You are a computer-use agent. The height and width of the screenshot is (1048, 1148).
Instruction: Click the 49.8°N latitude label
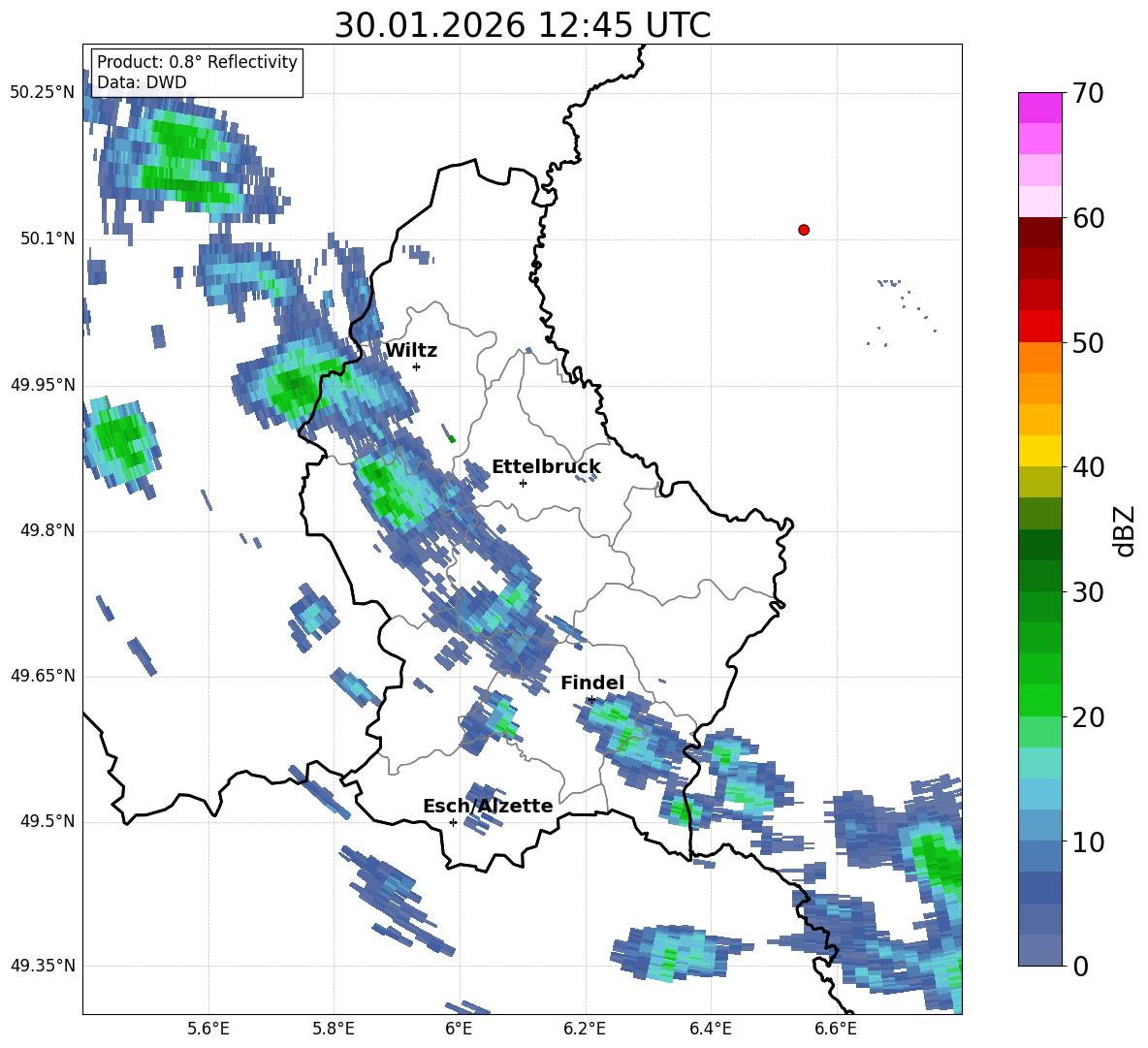(x=48, y=530)
